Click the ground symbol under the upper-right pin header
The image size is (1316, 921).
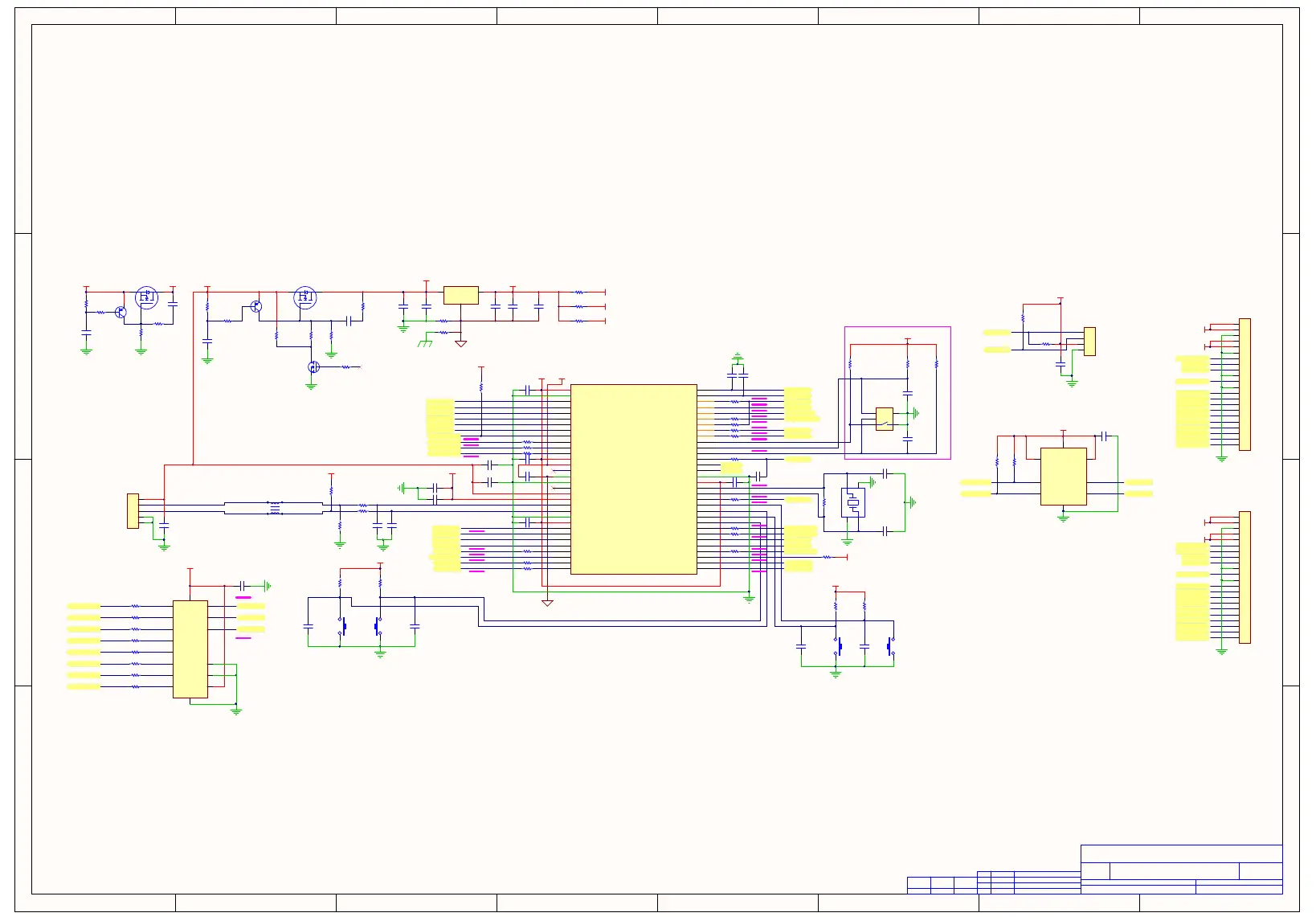(x=1222, y=459)
